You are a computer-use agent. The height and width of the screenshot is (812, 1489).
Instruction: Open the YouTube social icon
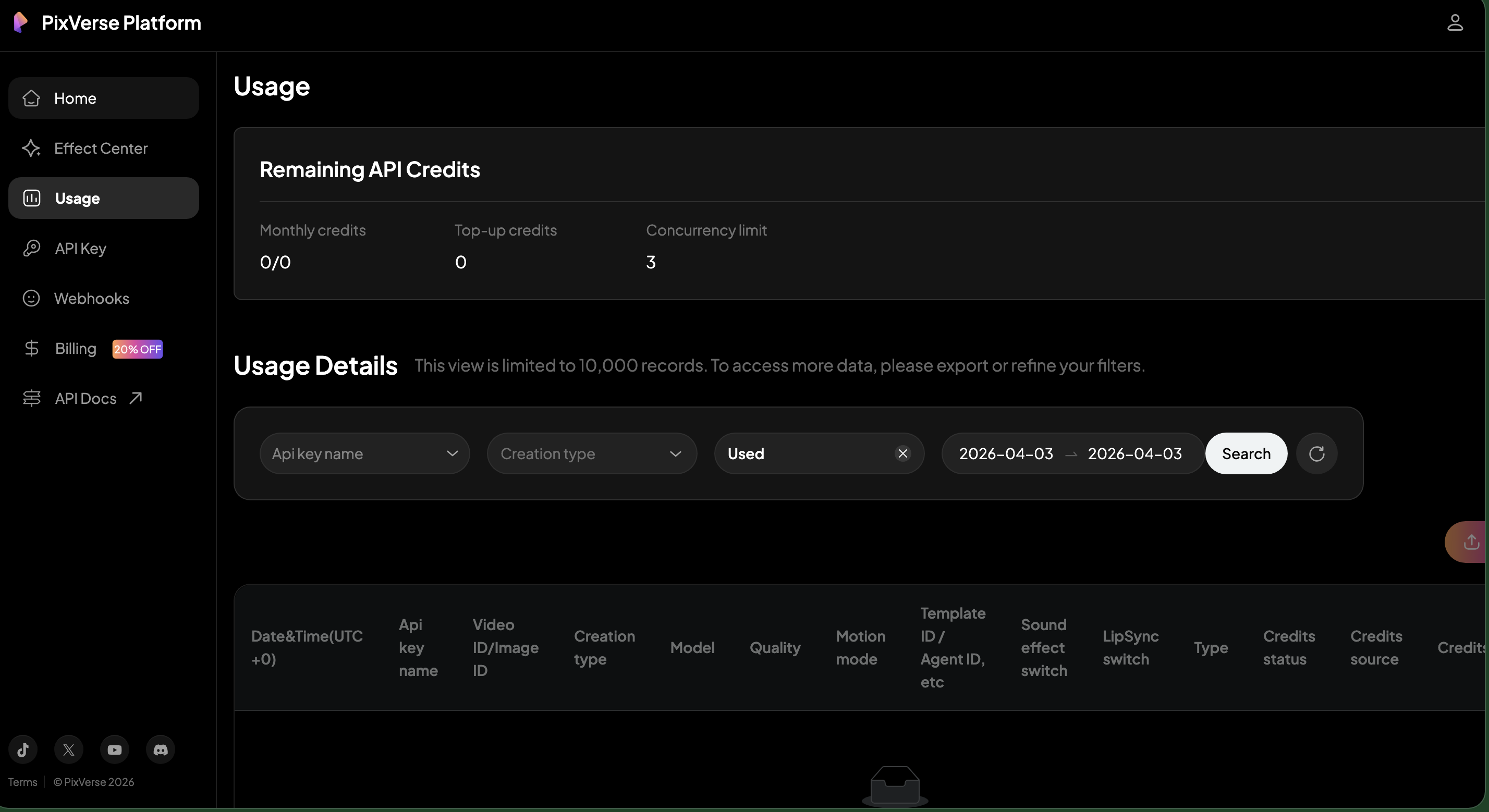click(115, 749)
